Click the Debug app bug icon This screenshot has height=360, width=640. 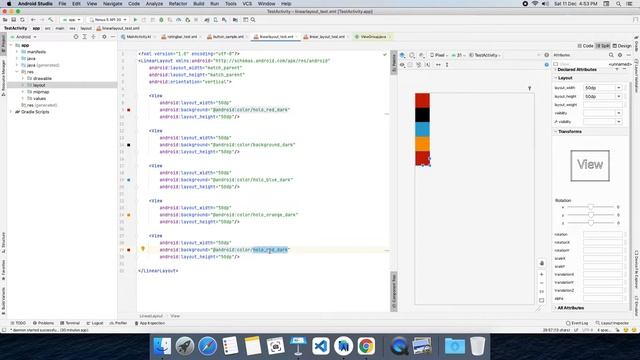tap(161, 20)
